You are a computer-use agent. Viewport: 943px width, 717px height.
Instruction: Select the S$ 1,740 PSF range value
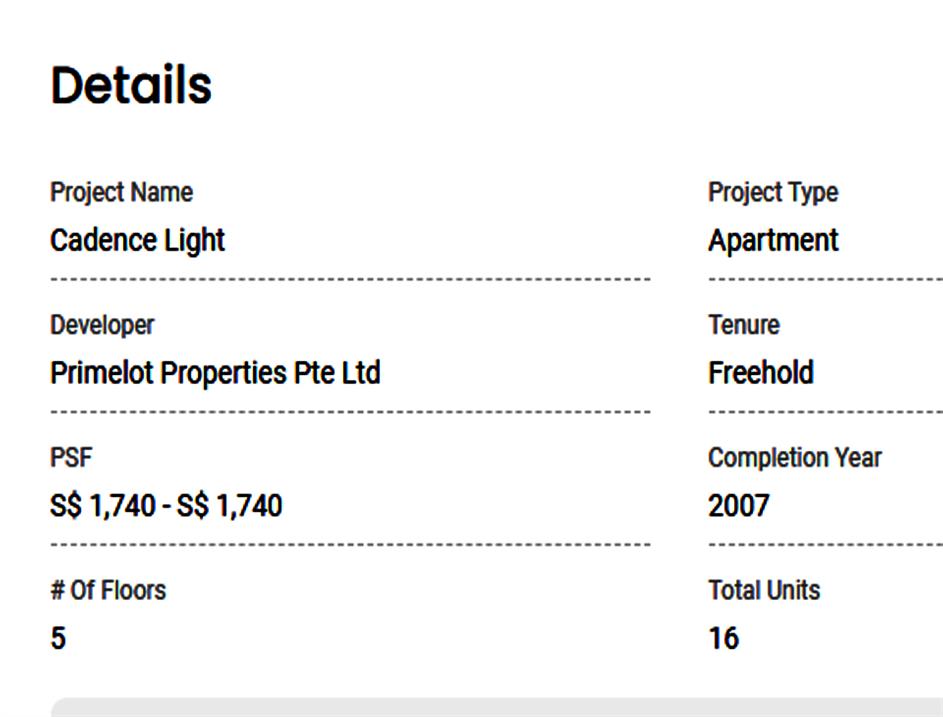click(166, 506)
